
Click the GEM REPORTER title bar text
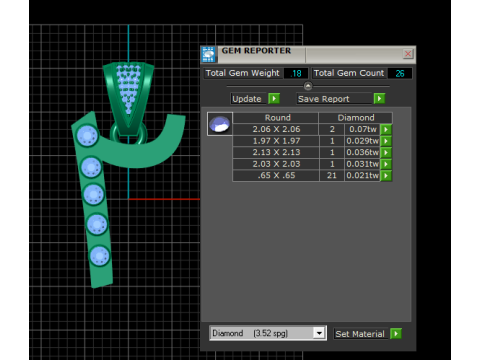point(256,51)
